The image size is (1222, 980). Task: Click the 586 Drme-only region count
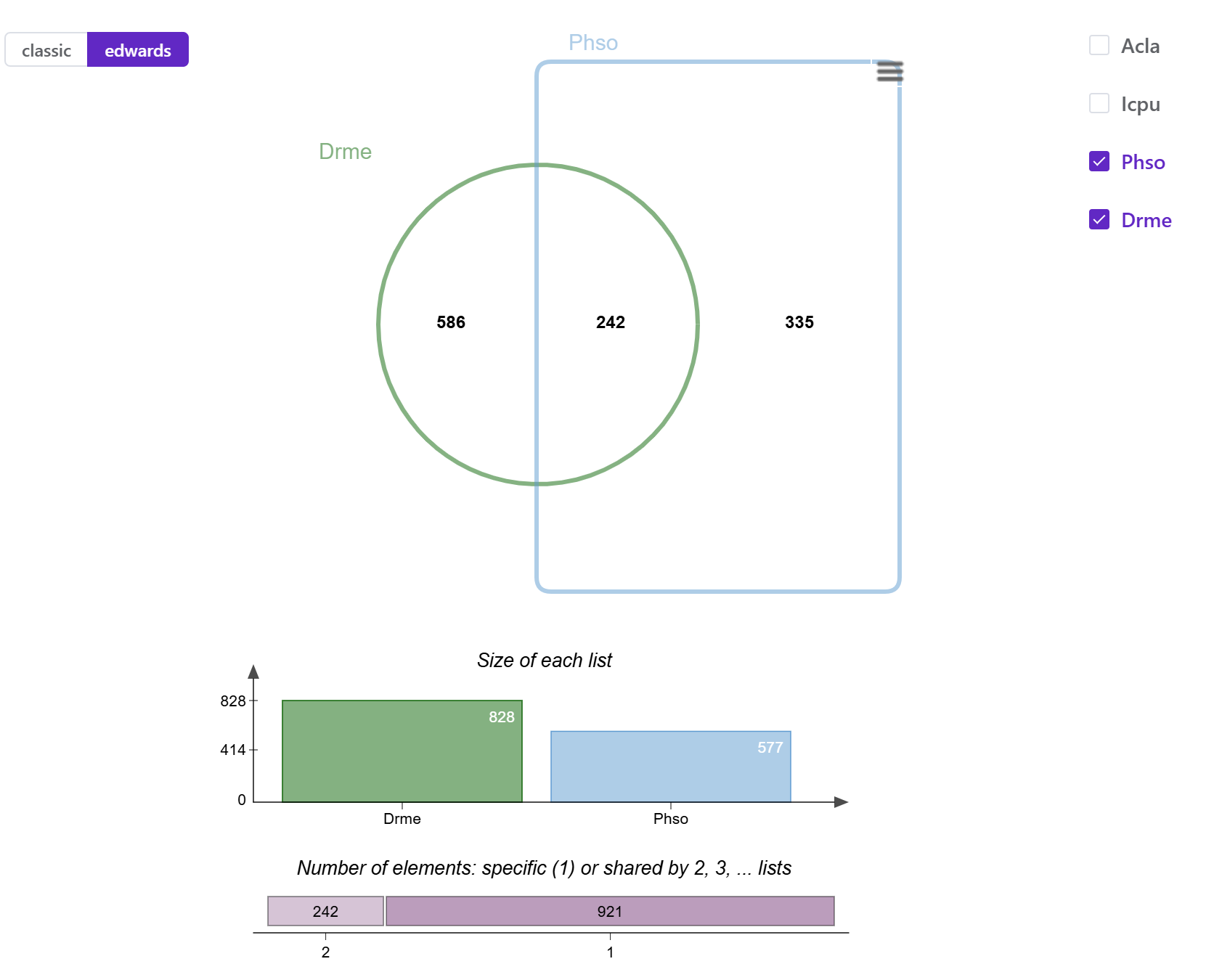pos(451,322)
